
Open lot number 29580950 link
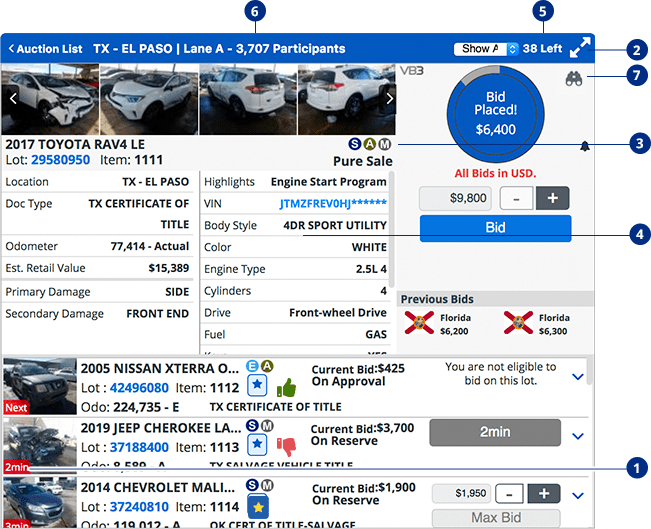(x=61, y=160)
